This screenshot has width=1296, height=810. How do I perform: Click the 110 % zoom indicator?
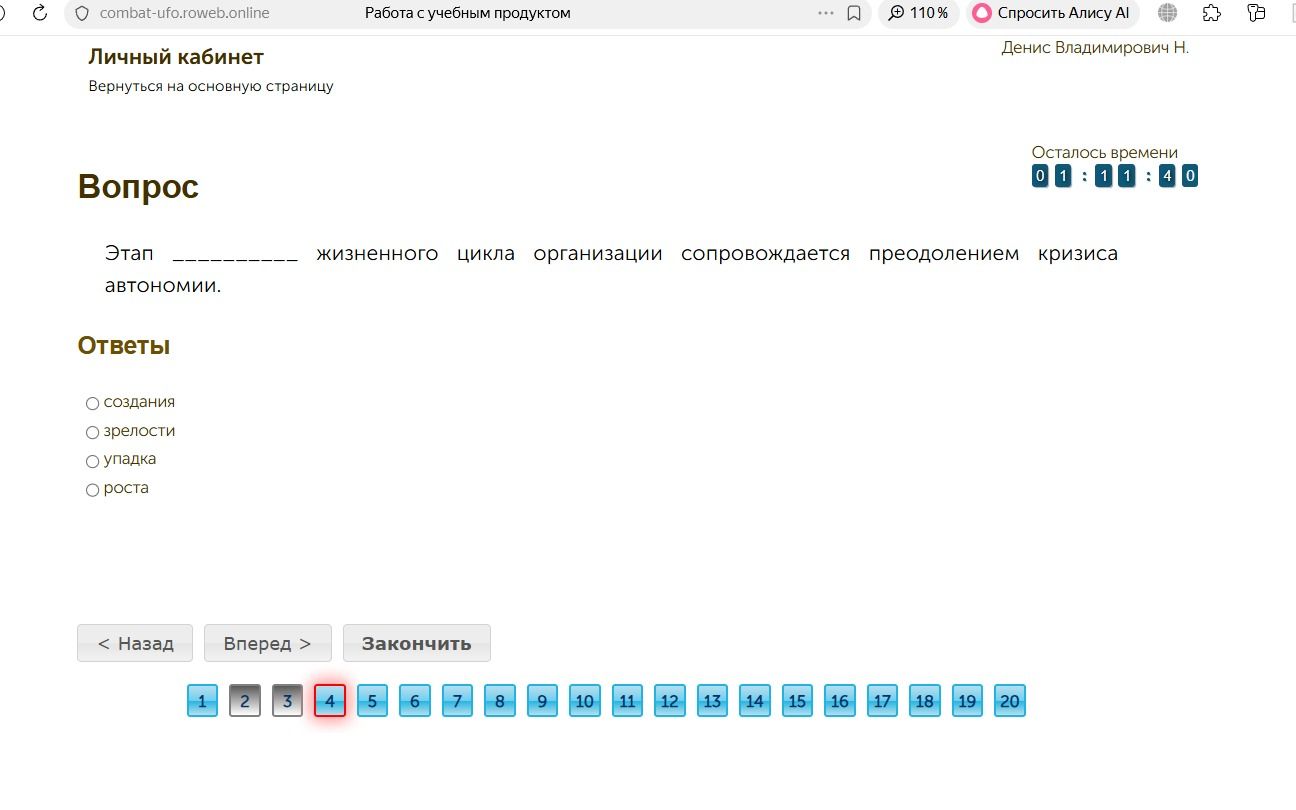pos(918,13)
